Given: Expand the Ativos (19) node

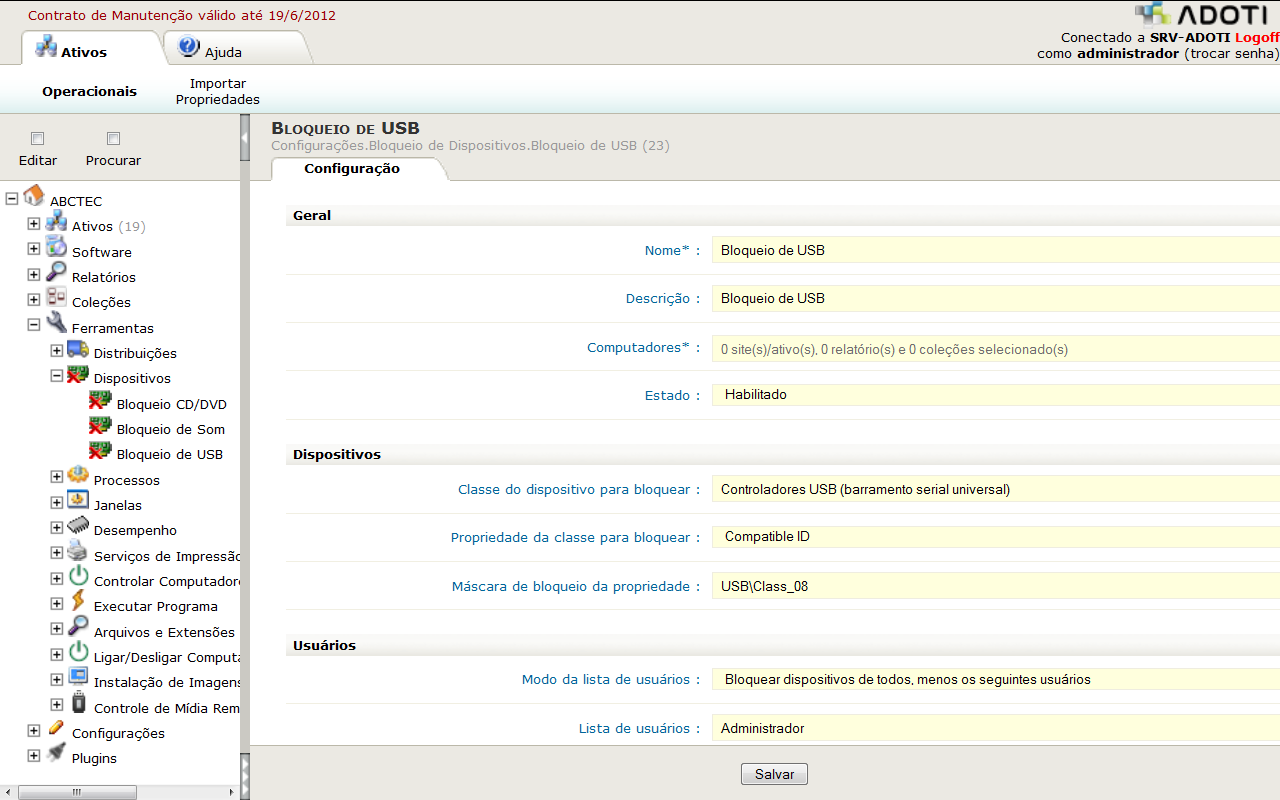Looking at the screenshot, I should [34, 223].
